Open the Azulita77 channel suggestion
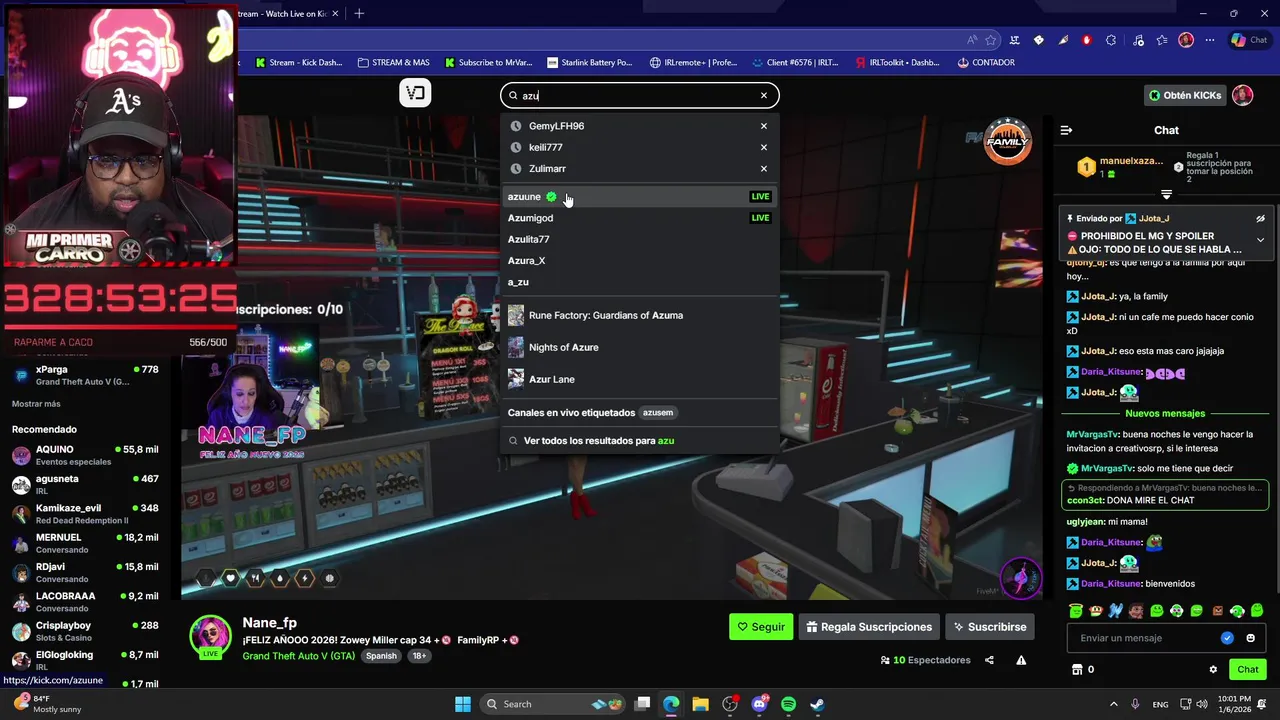The width and height of the screenshot is (1280, 720). click(639, 239)
